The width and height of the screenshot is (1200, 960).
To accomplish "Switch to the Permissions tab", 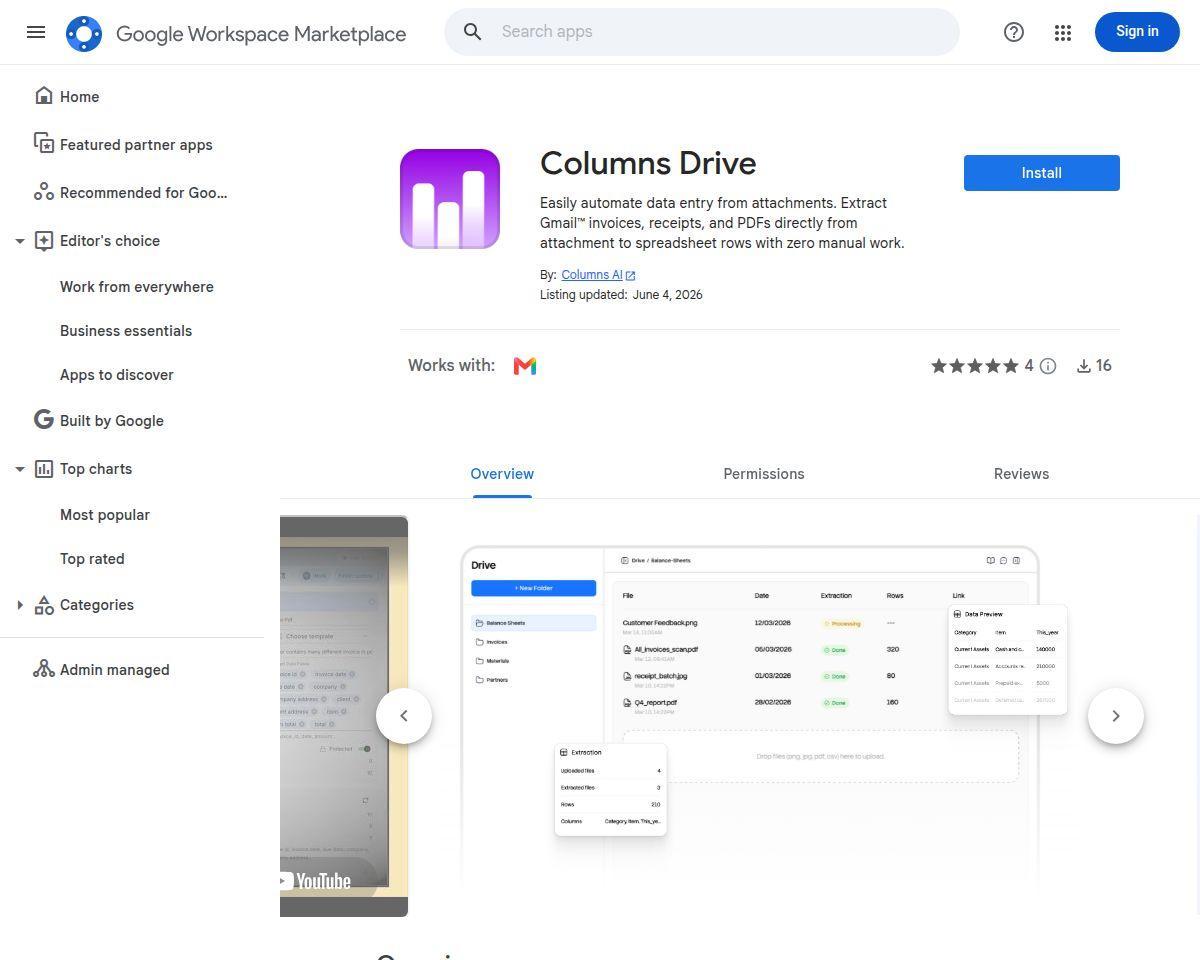I will (x=764, y=474).
